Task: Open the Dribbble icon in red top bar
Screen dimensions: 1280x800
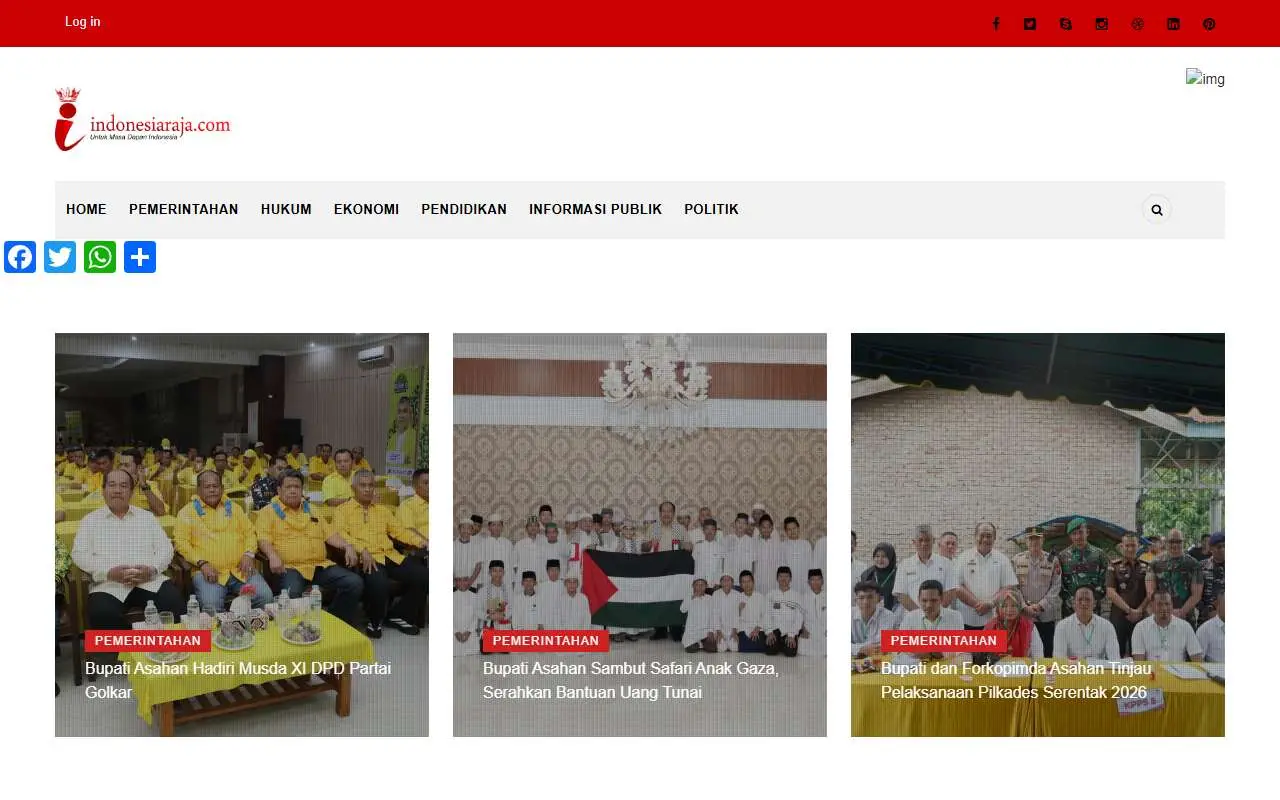Action: pos(1138,24)
